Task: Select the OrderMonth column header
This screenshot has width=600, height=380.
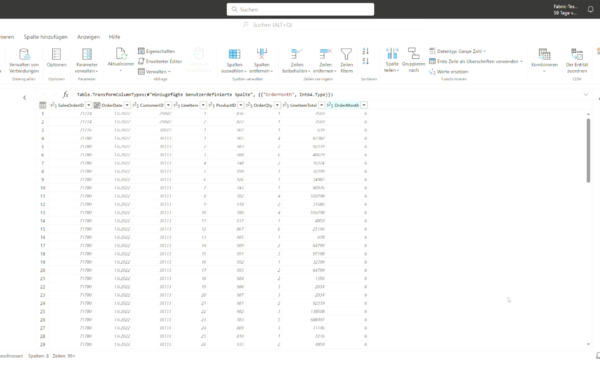Action: (346, 105)
